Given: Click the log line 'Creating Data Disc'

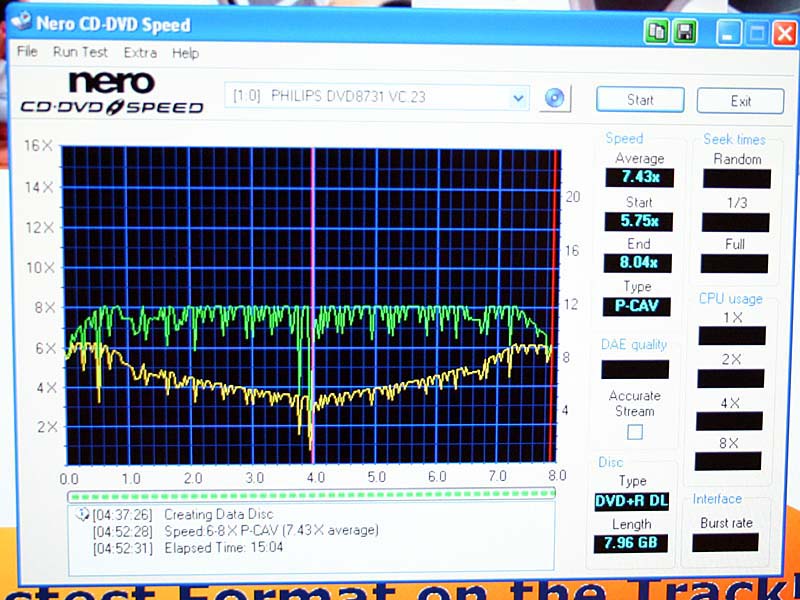Looking at the screenshot, I should tap(218, 514).
